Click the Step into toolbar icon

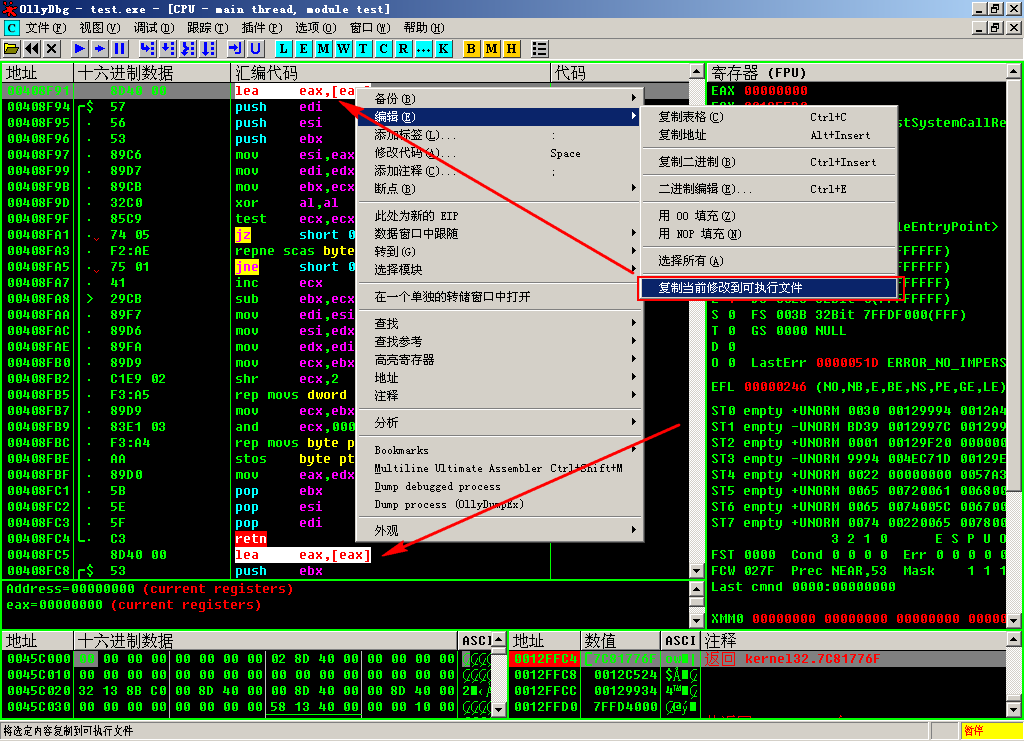148,48
